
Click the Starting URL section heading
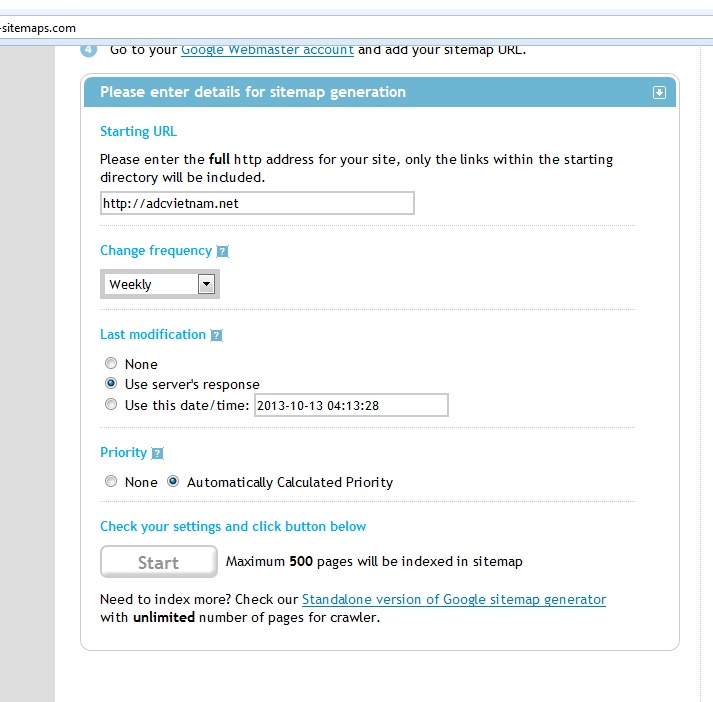(x=138, y=131)
